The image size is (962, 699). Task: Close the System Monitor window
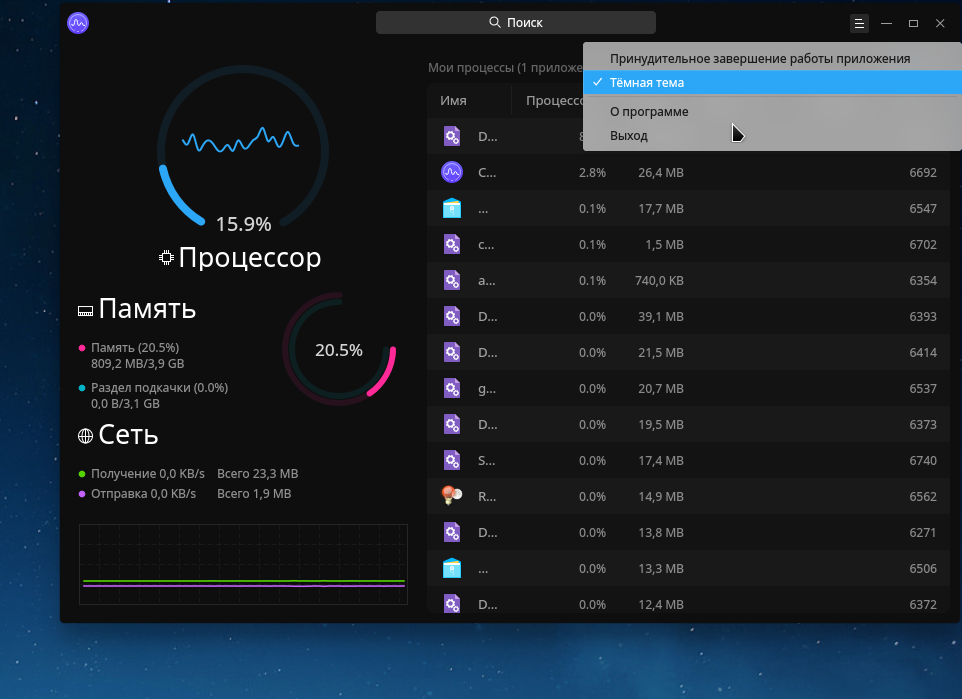coord(940,23)
